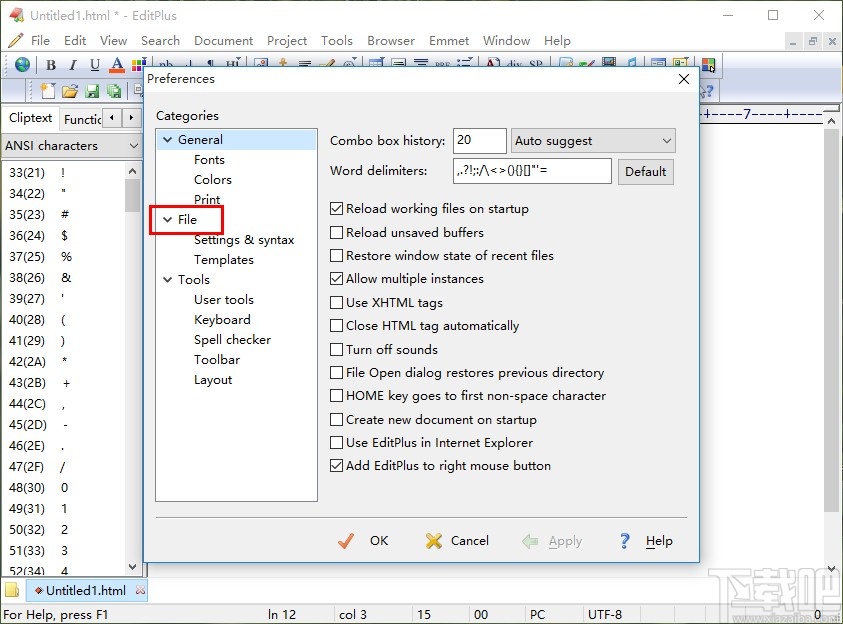Open the Browser menu
843x624 pixels.
[x=391, y=41]
